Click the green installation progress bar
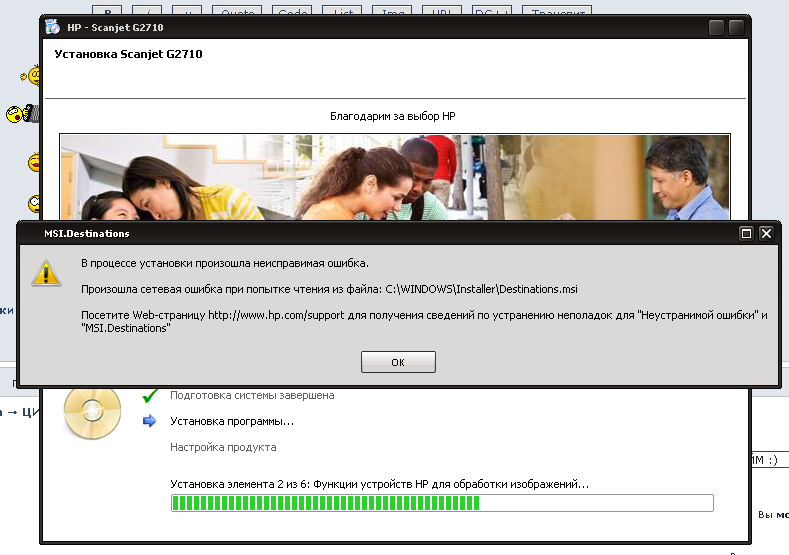The width and height of the screenshot is (789, 555). 442,503
